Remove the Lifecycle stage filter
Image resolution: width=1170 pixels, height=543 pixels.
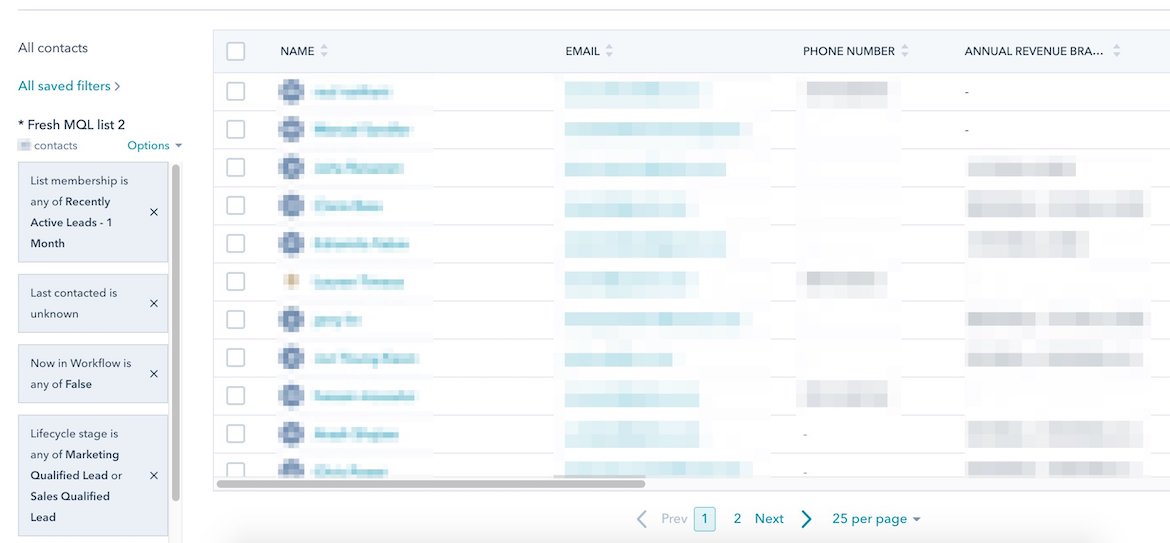click(x=153, y=476)
